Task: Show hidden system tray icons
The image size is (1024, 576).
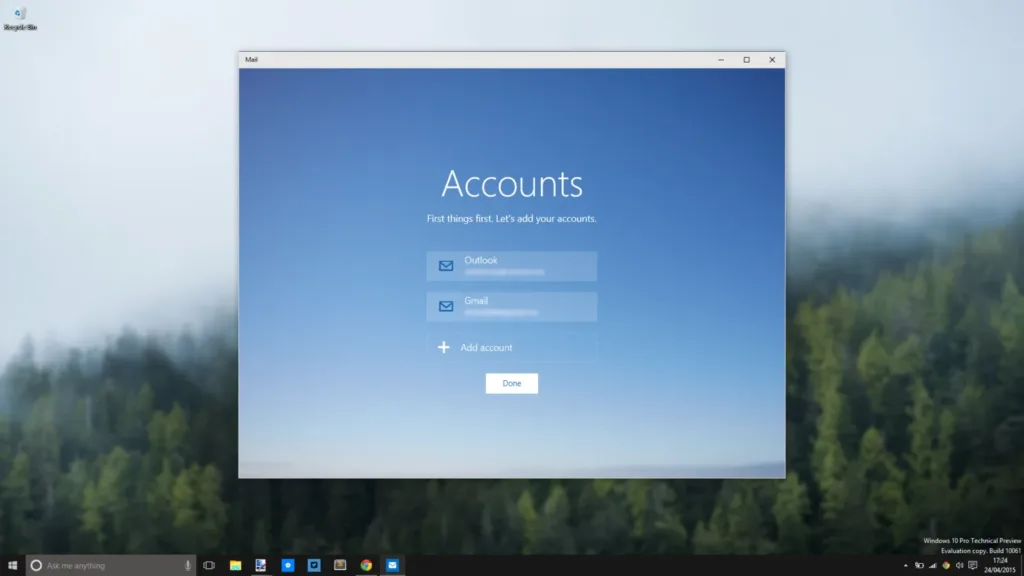Action: [x=905, y=566]
